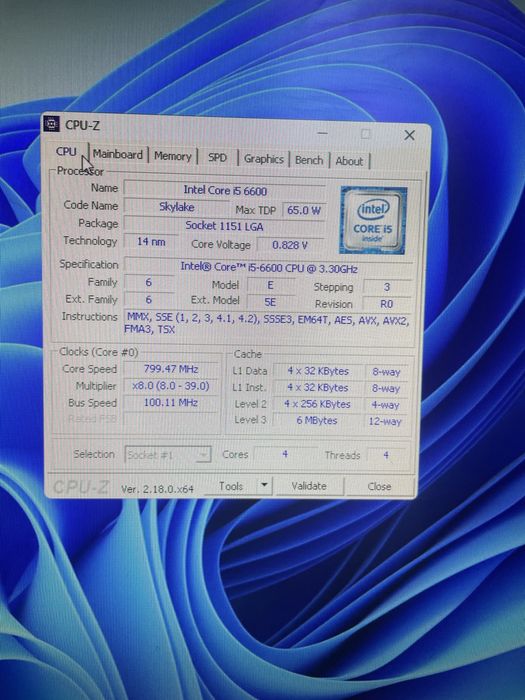The width and height of the screenshot is (525, 700).
Task: Click the Tools button
Action: 231,486
